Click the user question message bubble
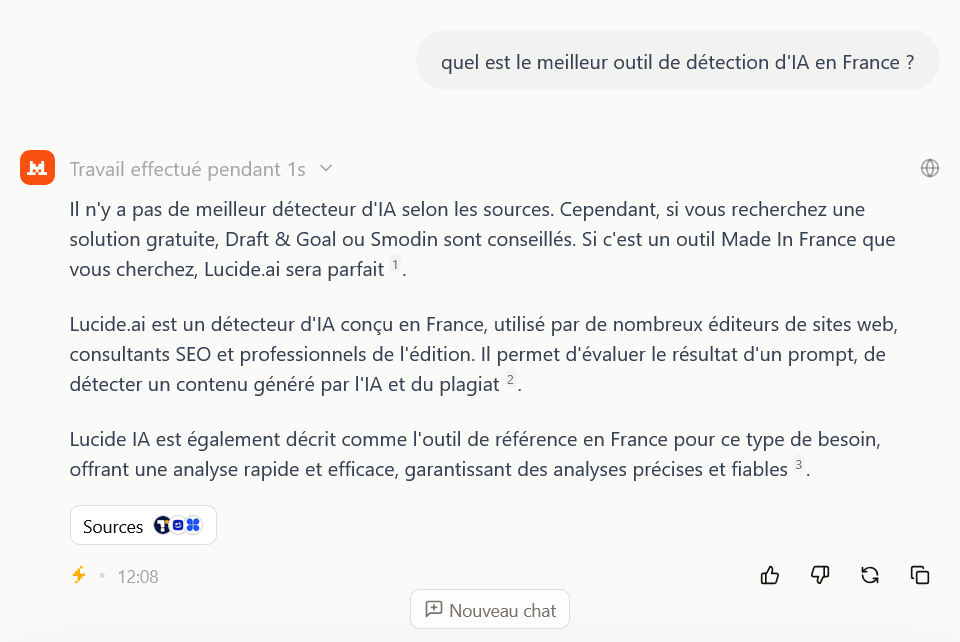The image size is (960, 642). point(677,62)
